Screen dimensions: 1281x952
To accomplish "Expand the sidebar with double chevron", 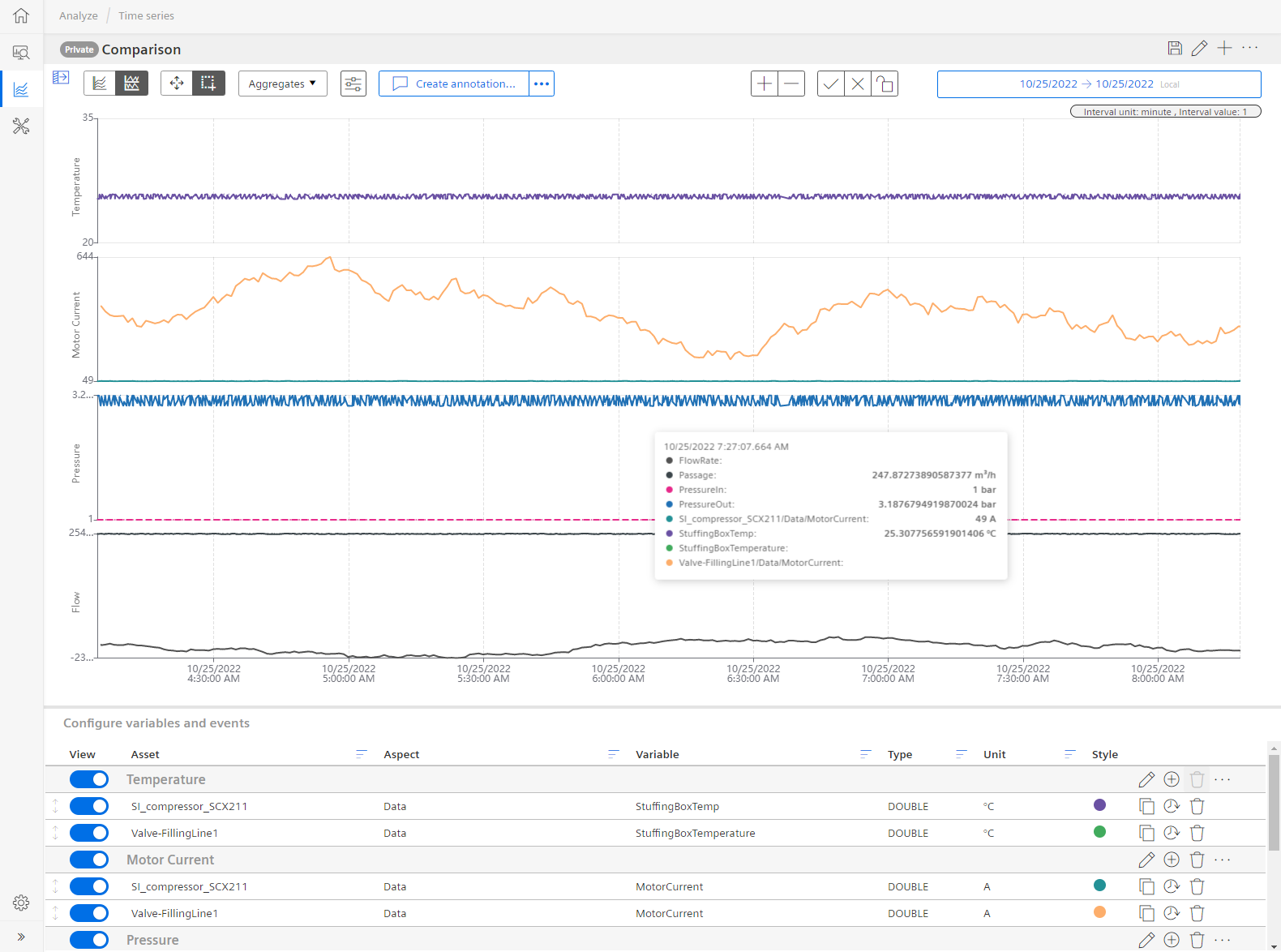I will [x=21, y=937].
